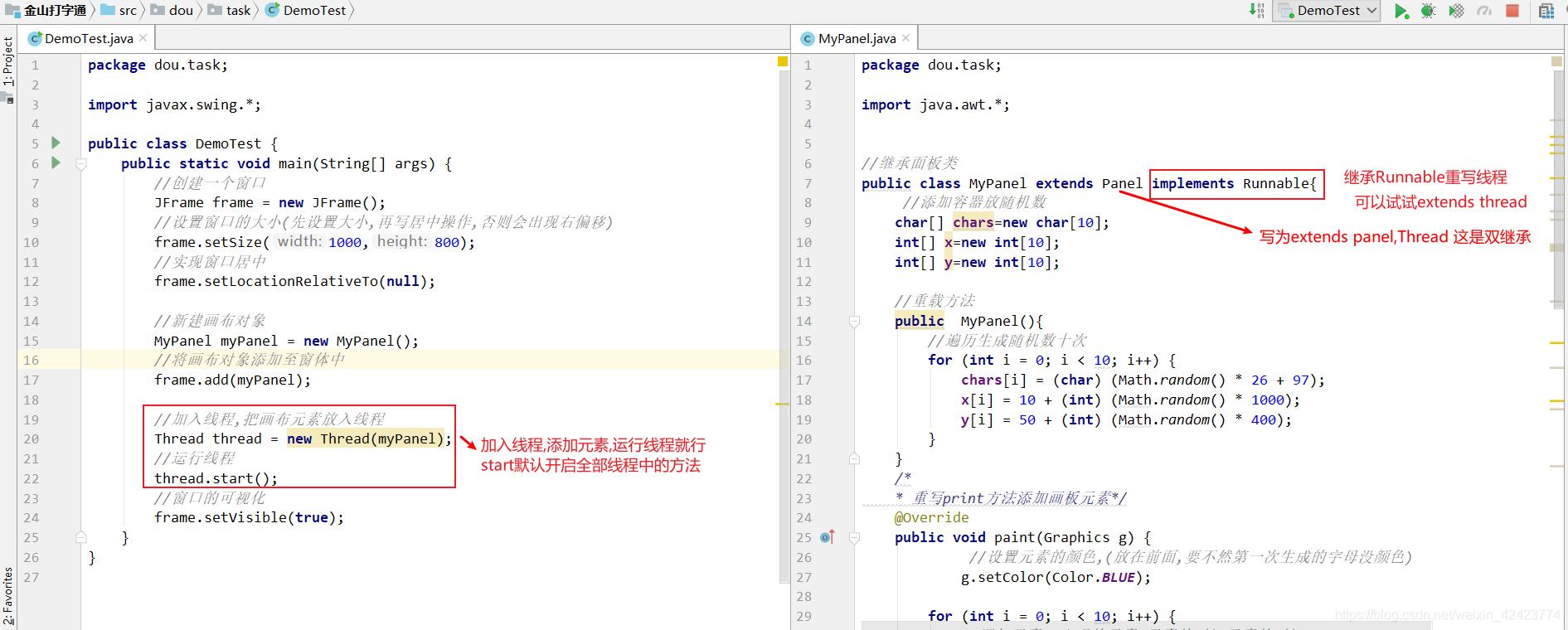Click 'frame.setLocationRelativeTo(null);' line
Image resolution: width=1568 pixels, height=630 pixels.
click(294, 281)
